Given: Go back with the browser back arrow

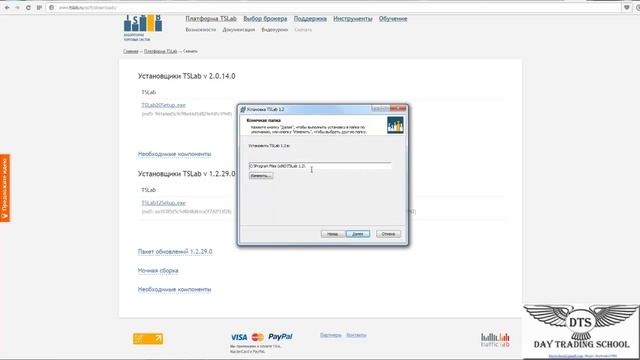Looking at the screenshot, I should [7, 7].
